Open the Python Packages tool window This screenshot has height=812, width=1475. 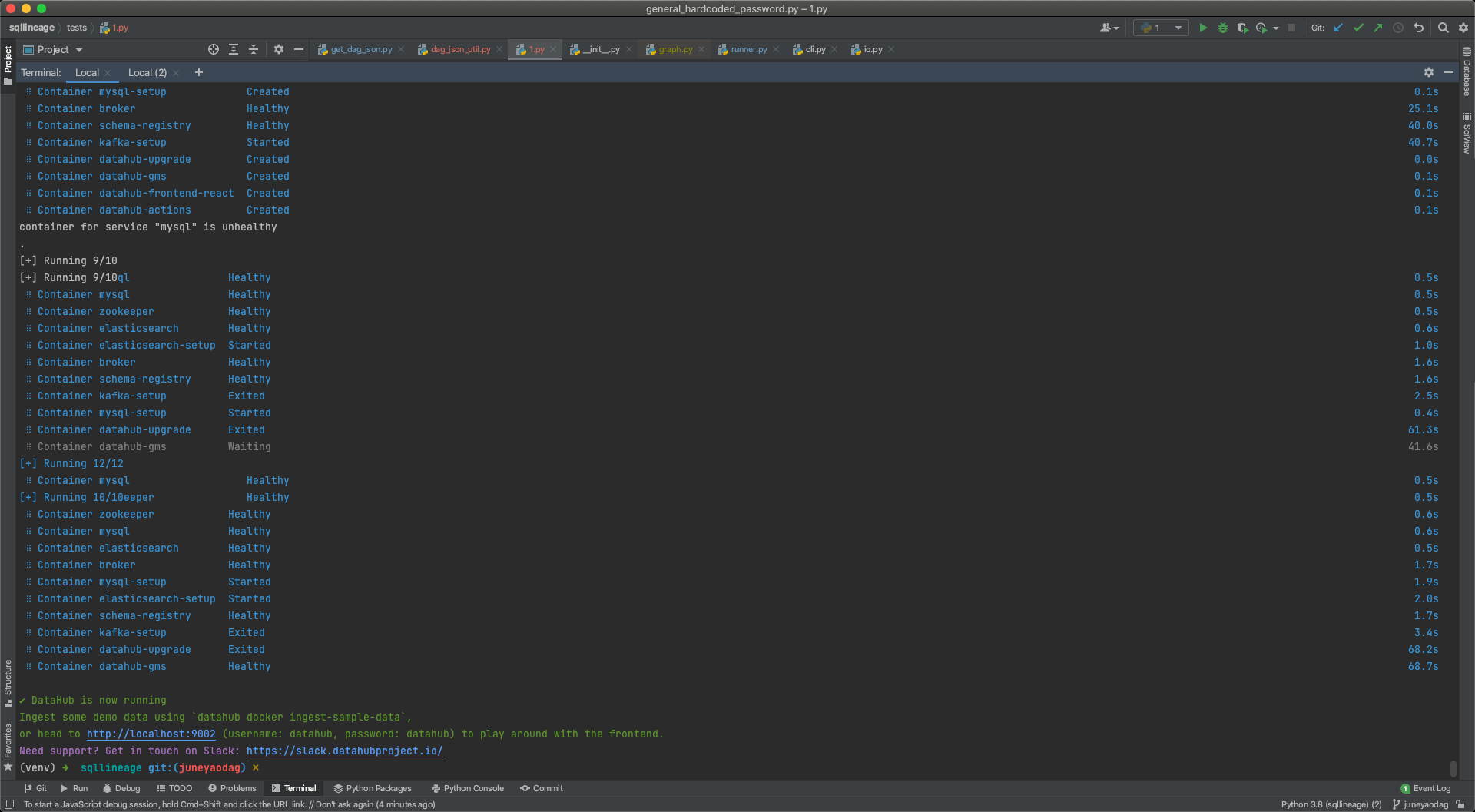pos(373,788)
